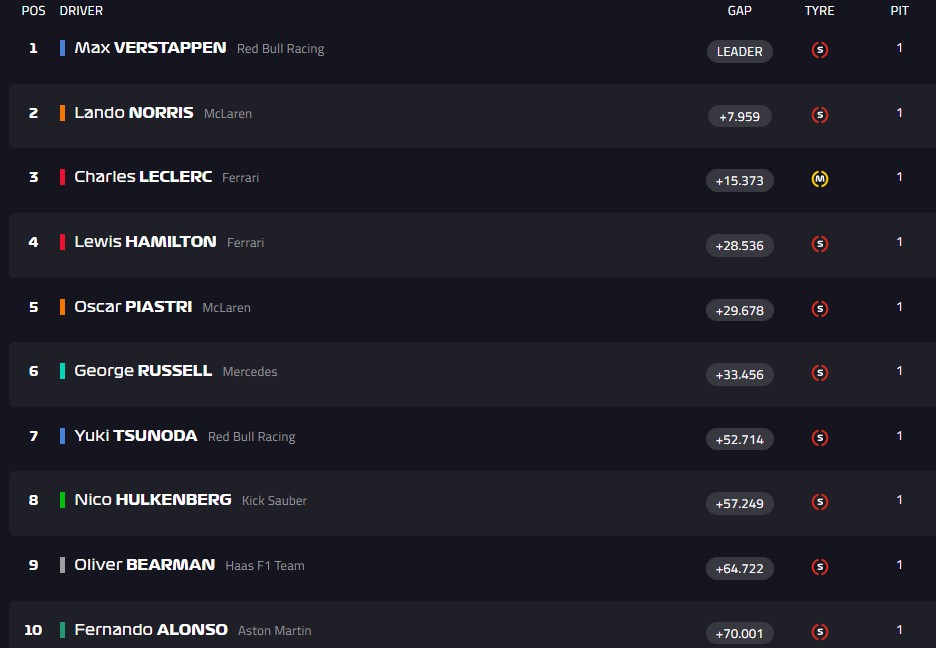Select Max Verstappen driver name

pyautogui.click(x=150, y=48)
